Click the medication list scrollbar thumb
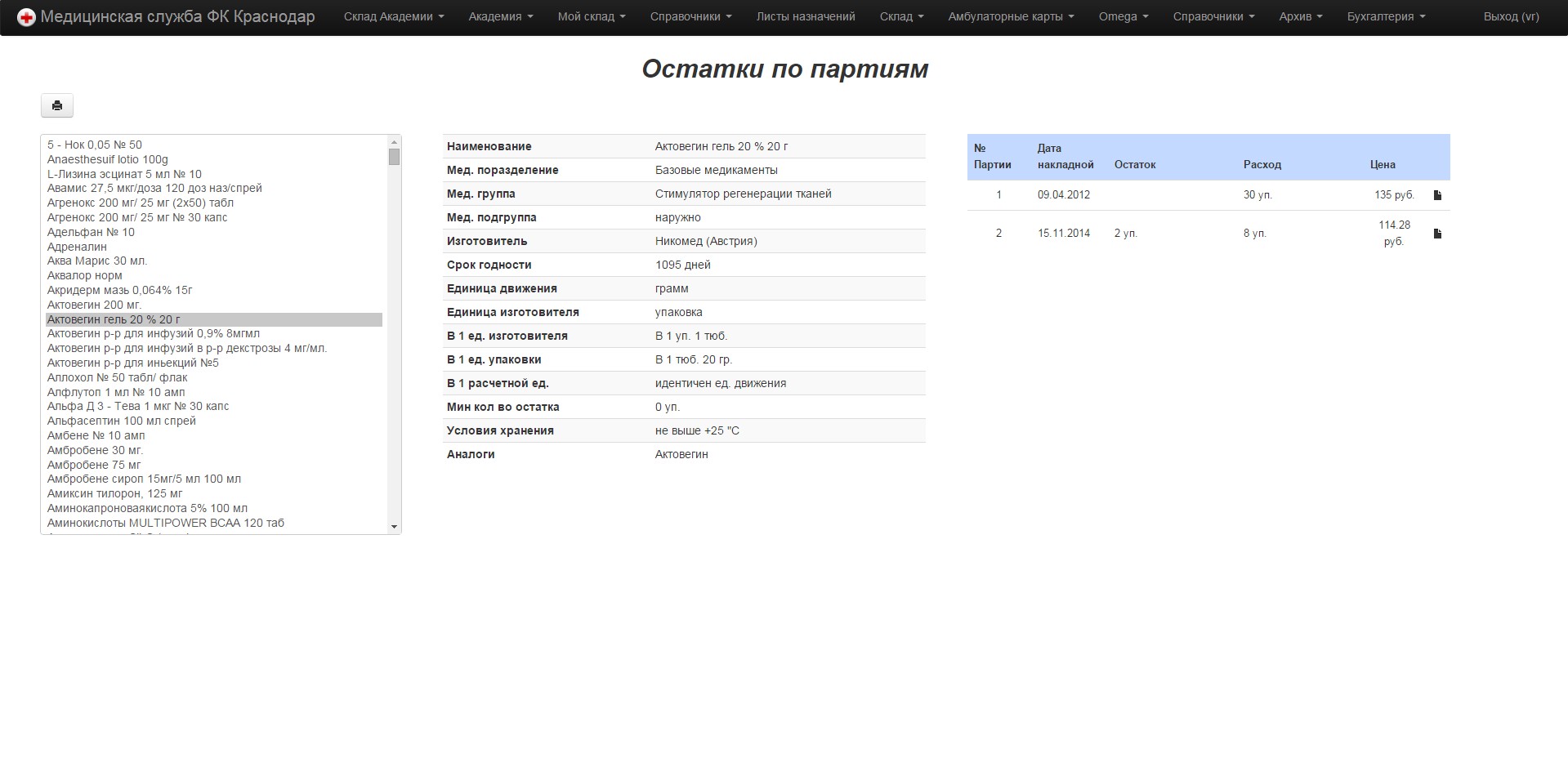The width and height of the screenshot is (1568, 780). tap(395, 157)
